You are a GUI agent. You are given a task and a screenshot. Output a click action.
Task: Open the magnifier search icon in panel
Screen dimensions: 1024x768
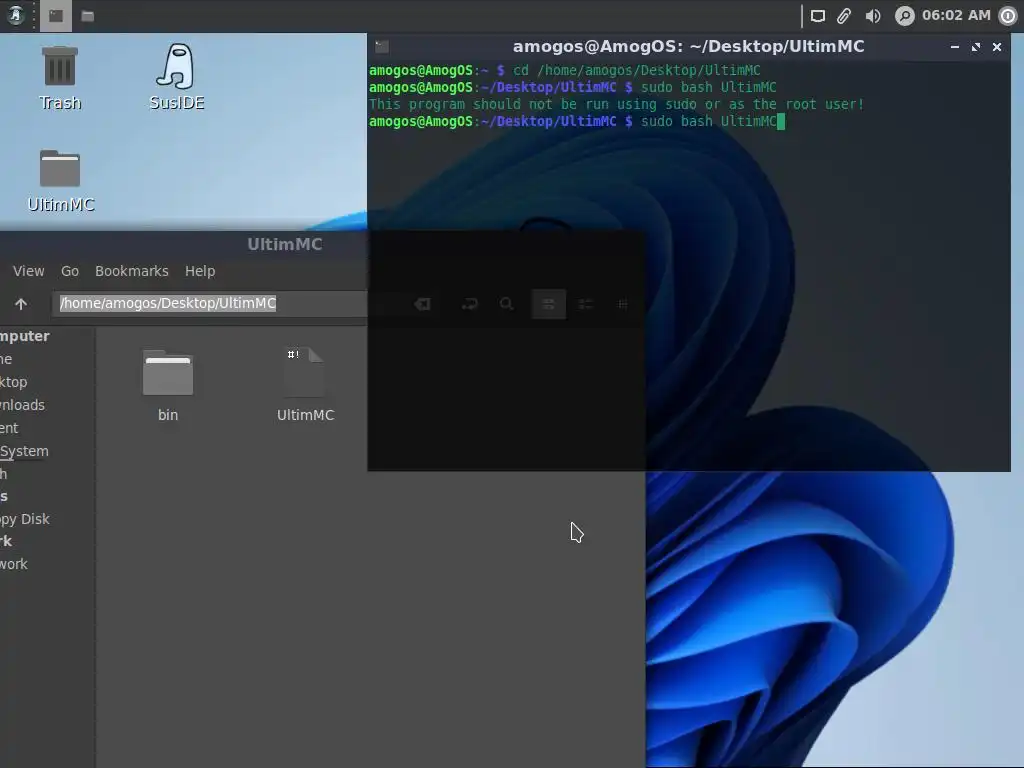tap(904, 16)
